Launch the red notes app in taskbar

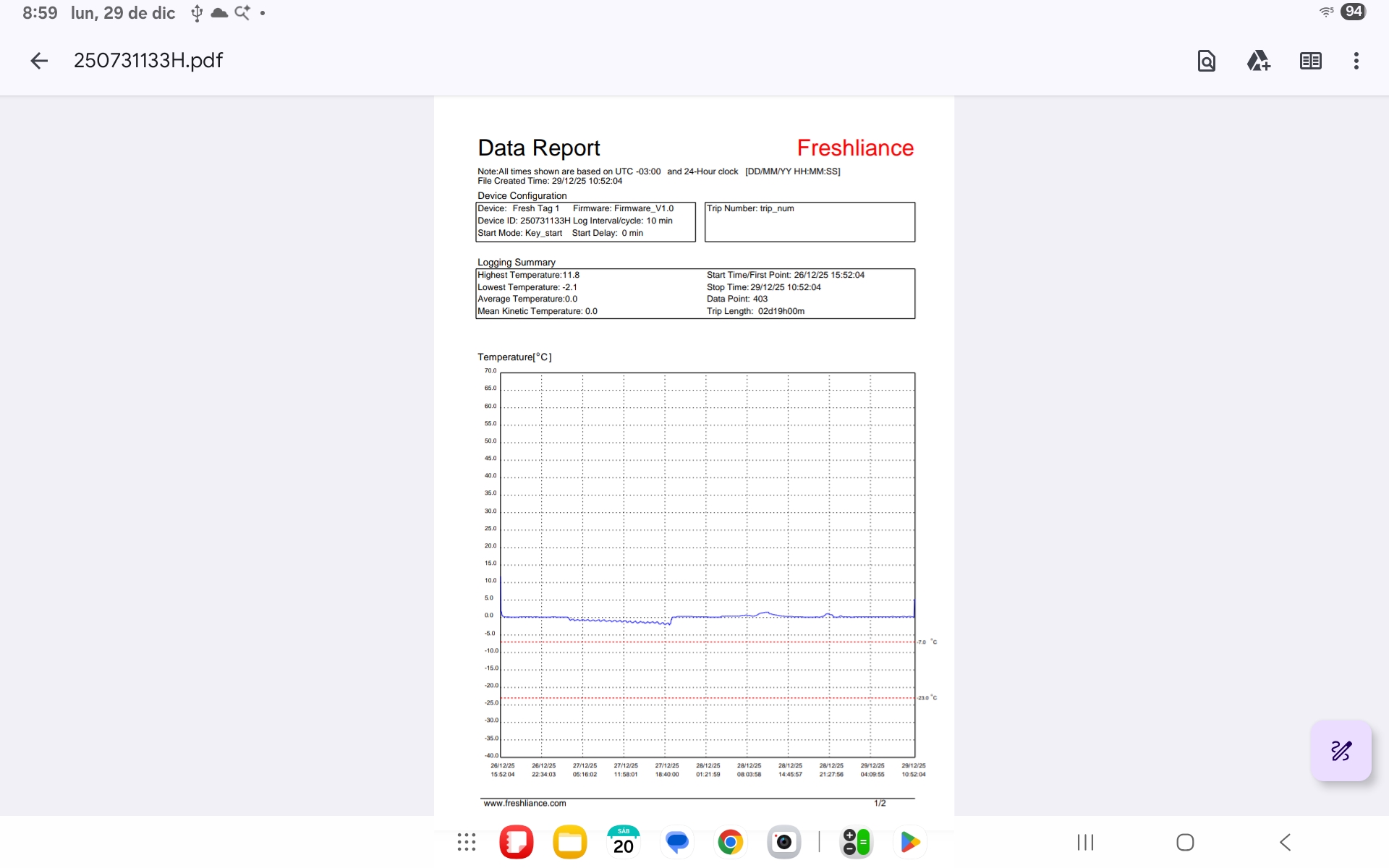(x=517, y=842)
